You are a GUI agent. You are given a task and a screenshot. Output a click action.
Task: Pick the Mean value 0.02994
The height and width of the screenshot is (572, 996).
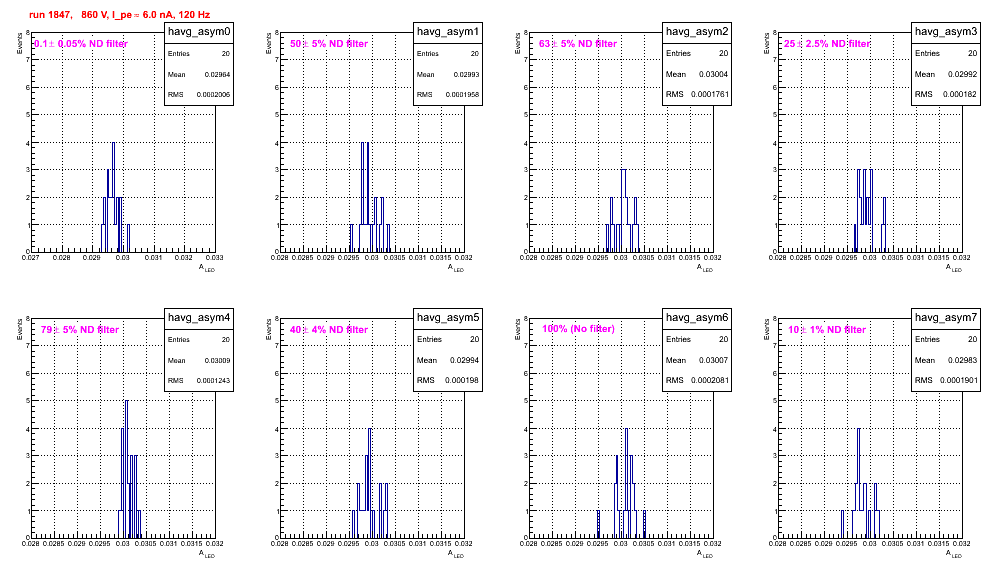pos(464,360)
